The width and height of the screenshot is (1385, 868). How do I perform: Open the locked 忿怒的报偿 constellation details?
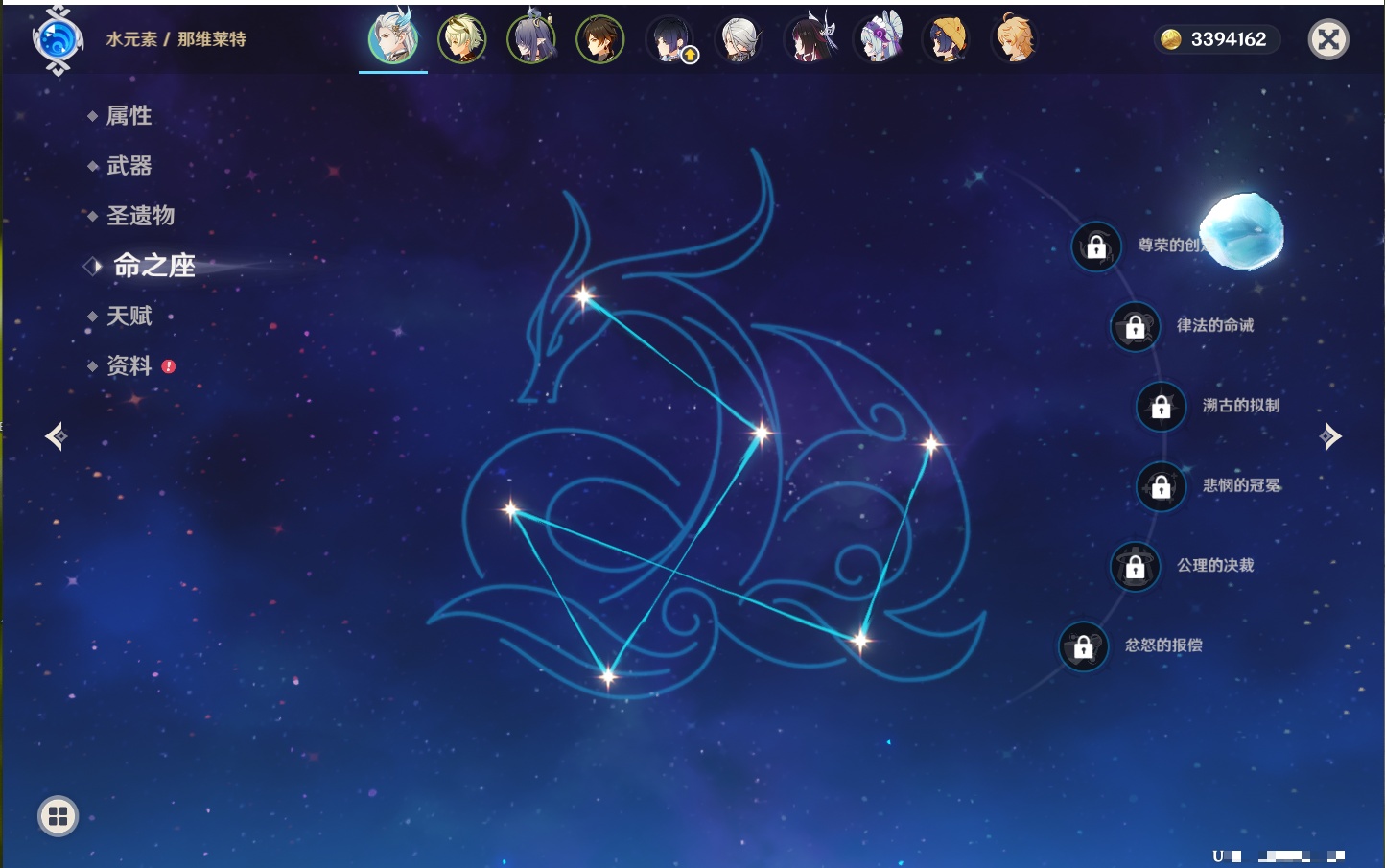(x=1083, y=647)
